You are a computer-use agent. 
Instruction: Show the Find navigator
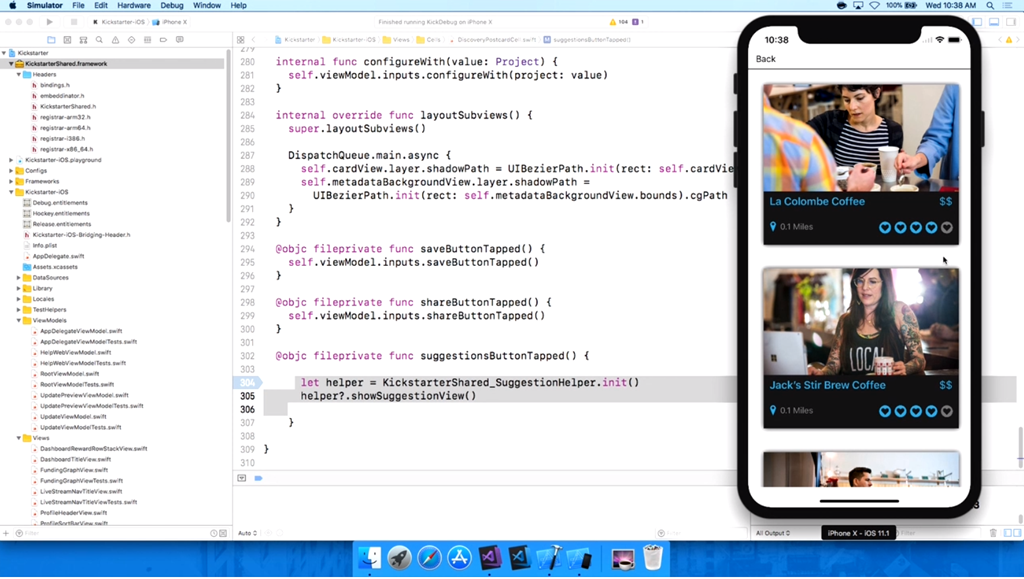(99, 40)
